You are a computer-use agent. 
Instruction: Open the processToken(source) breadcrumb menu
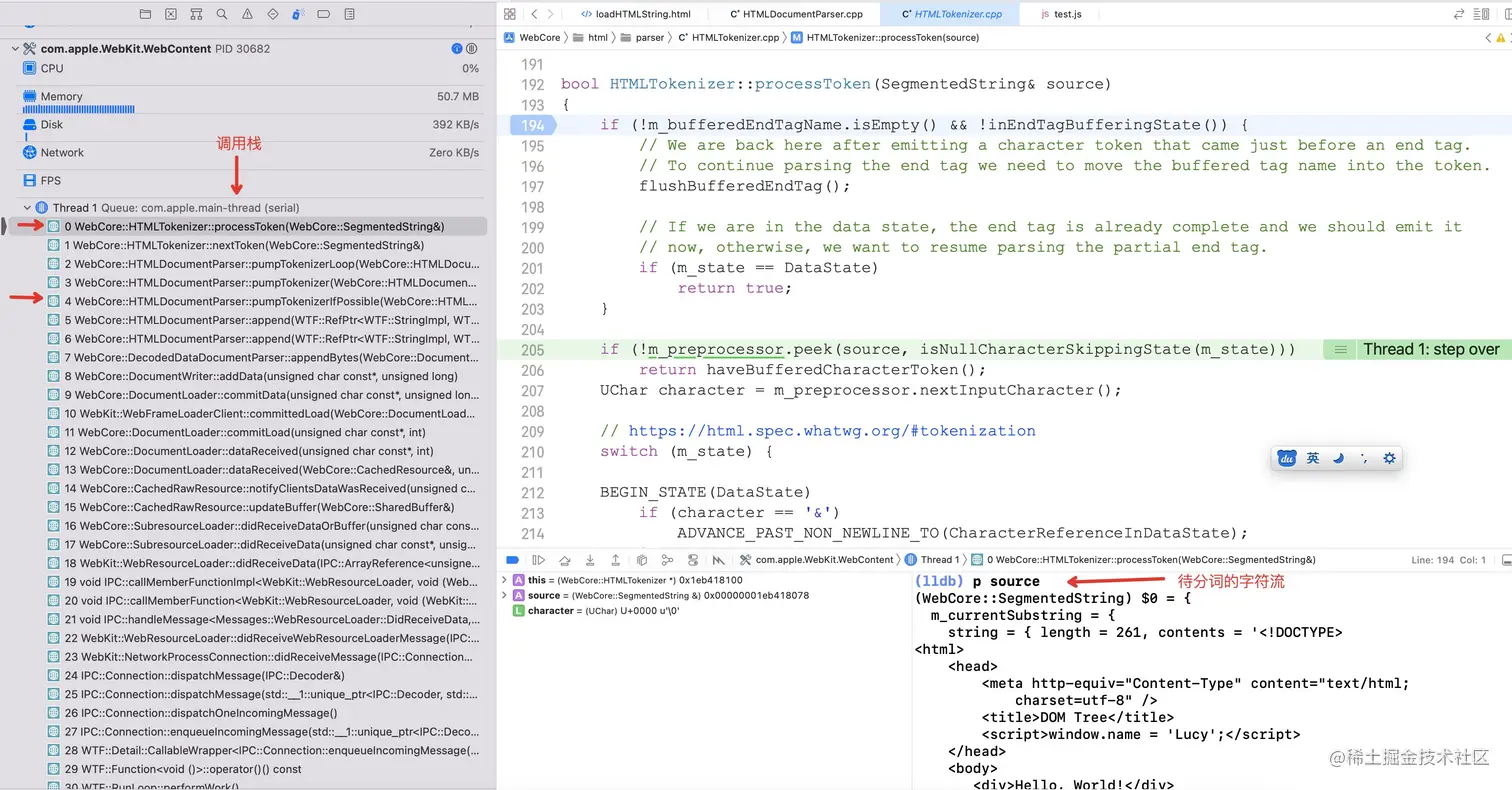885,38
